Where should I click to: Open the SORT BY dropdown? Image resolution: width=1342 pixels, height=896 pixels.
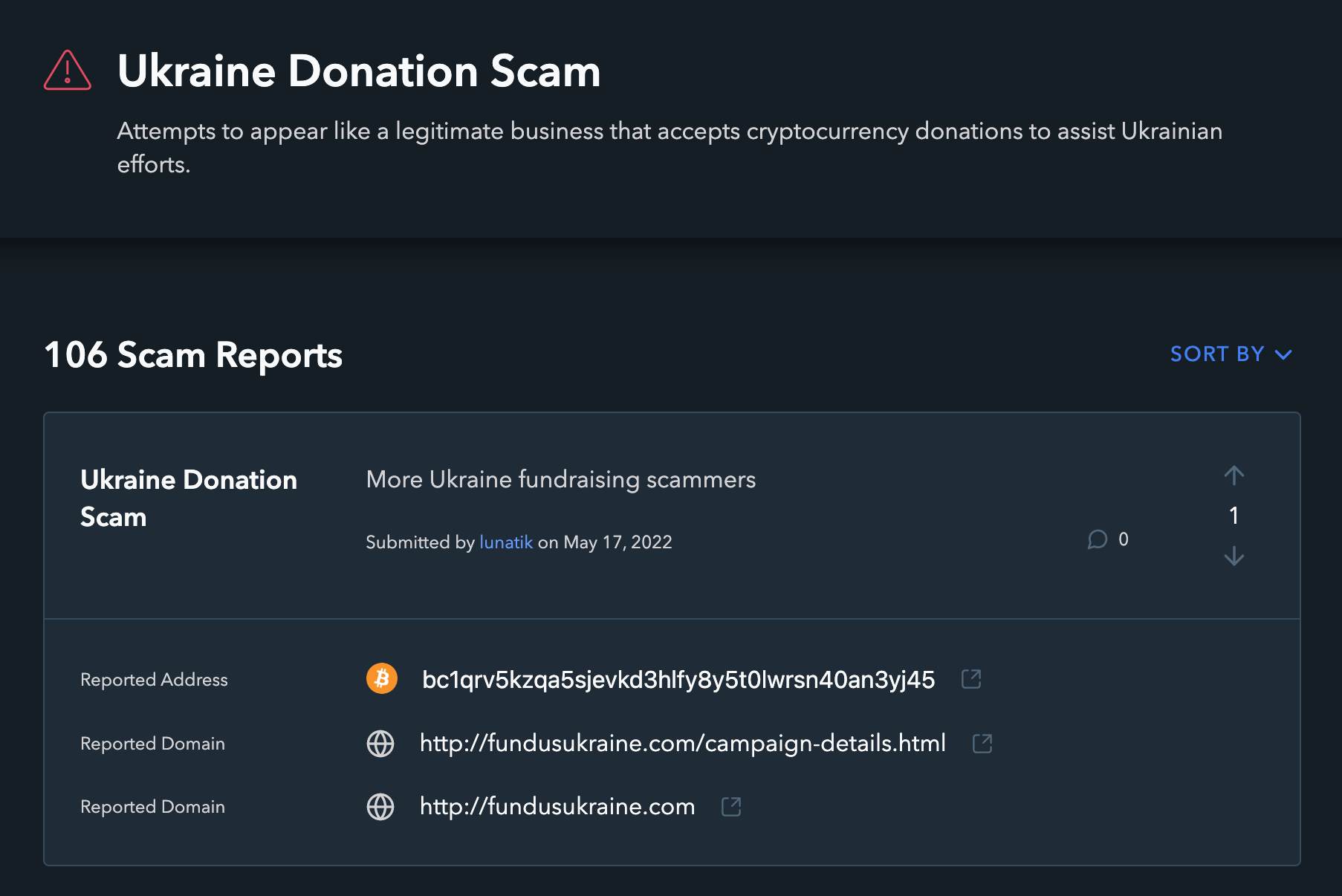point(1231,354)
